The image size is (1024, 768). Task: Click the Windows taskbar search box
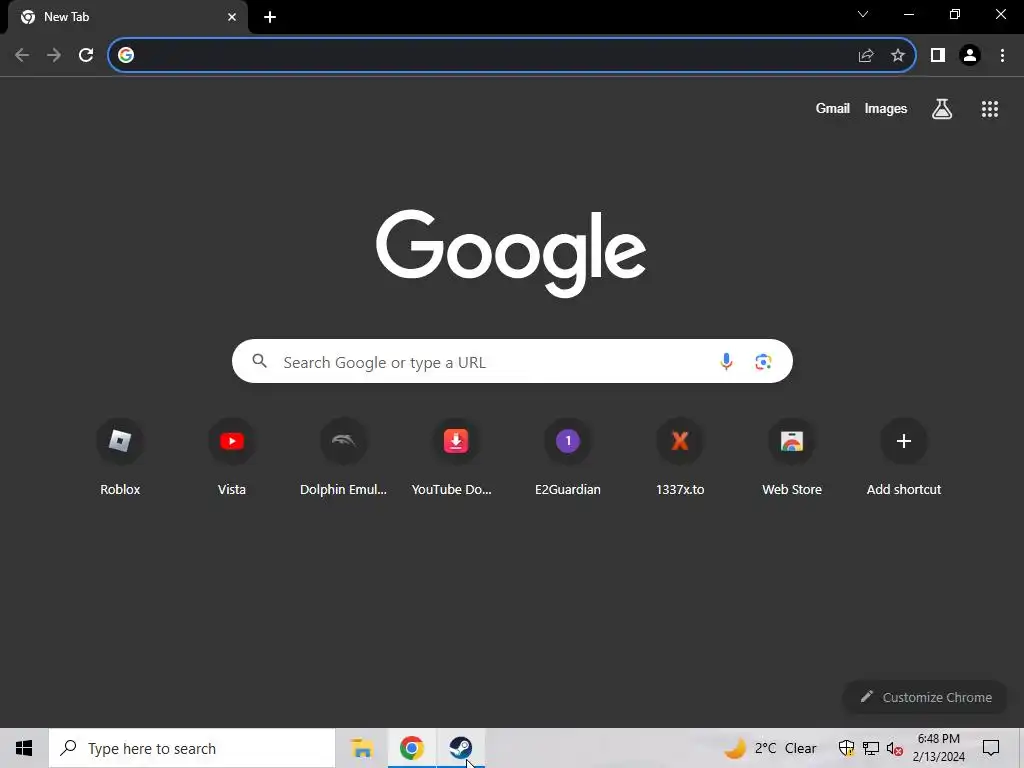coord(192,748)
